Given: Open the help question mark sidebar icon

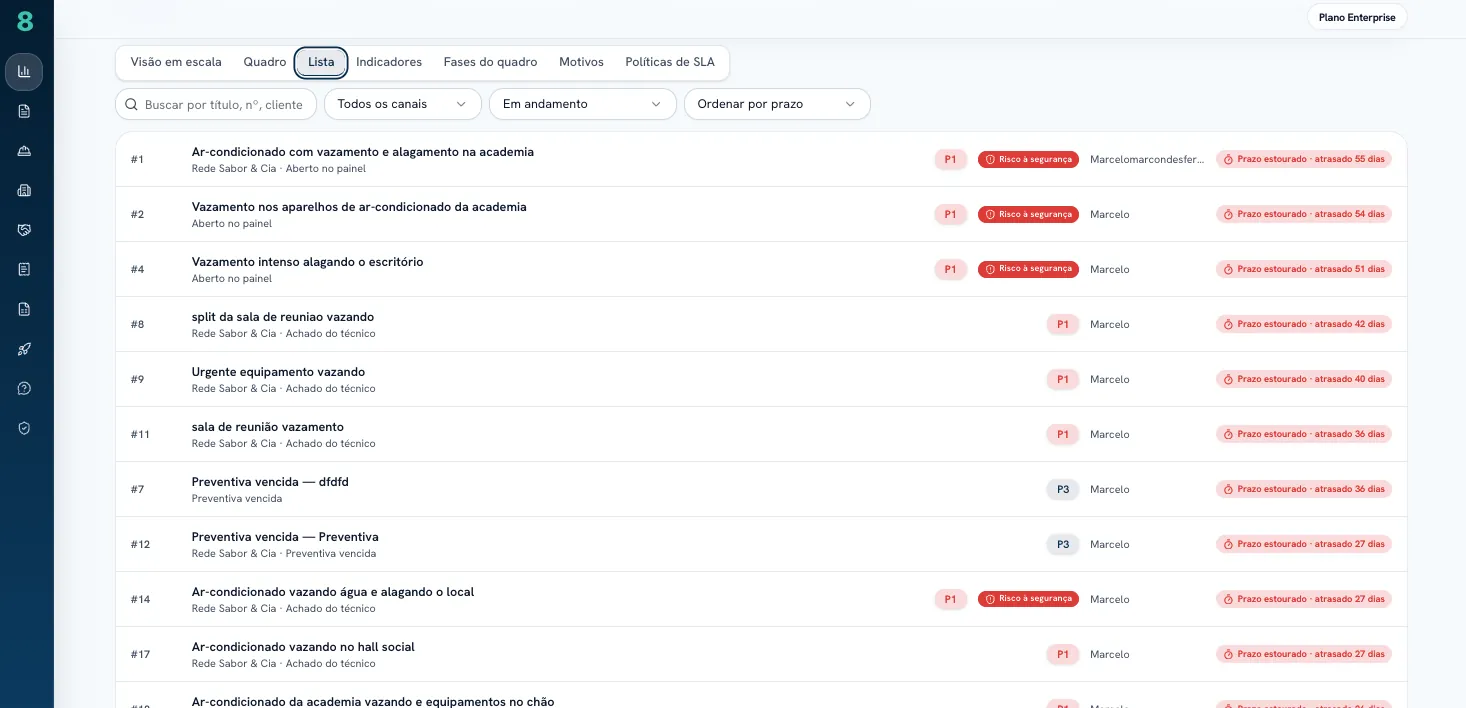Looking at the screenshot, I should (x=24, y=388).
